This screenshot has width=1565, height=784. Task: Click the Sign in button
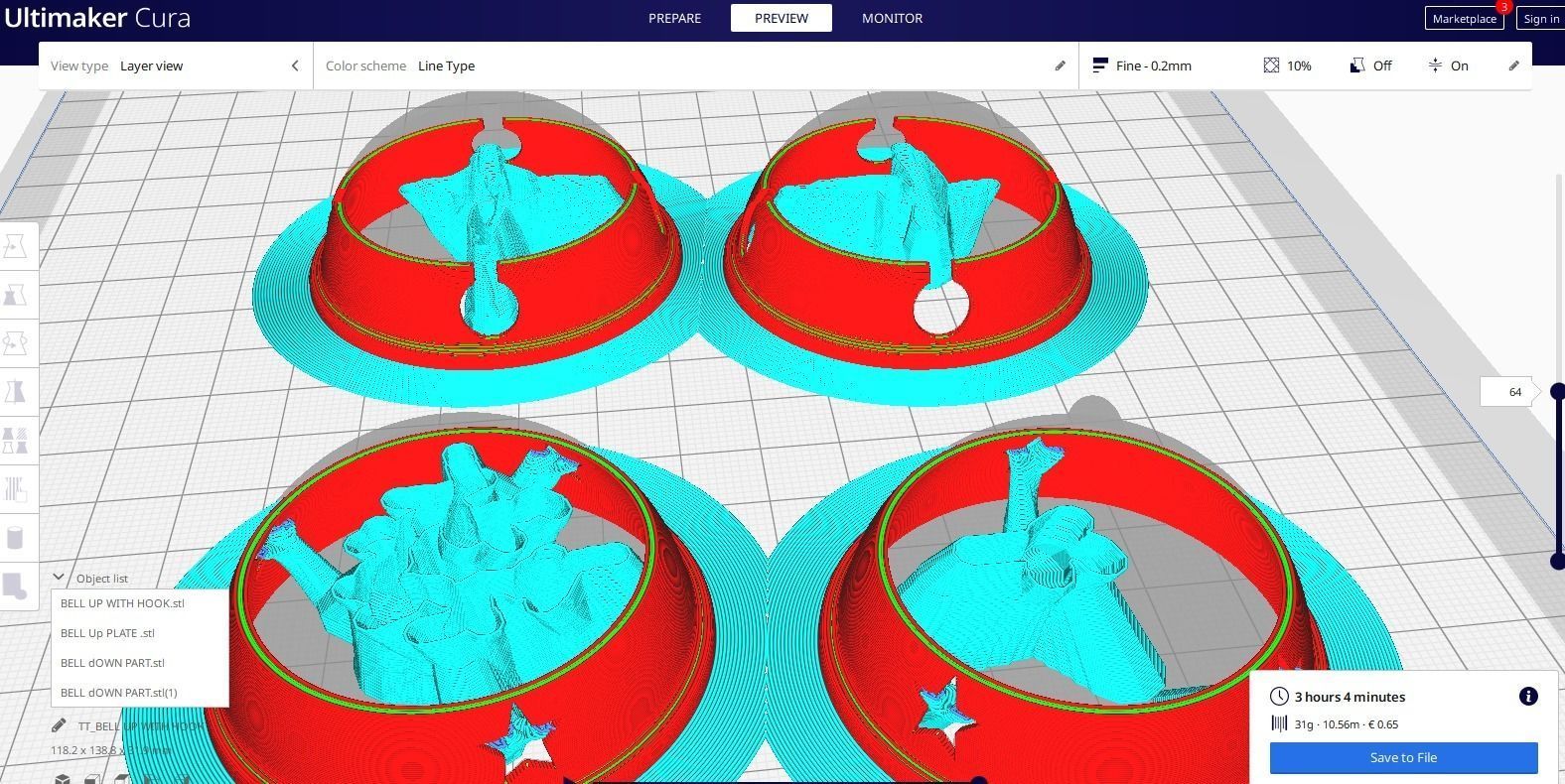coord(1541,19)
